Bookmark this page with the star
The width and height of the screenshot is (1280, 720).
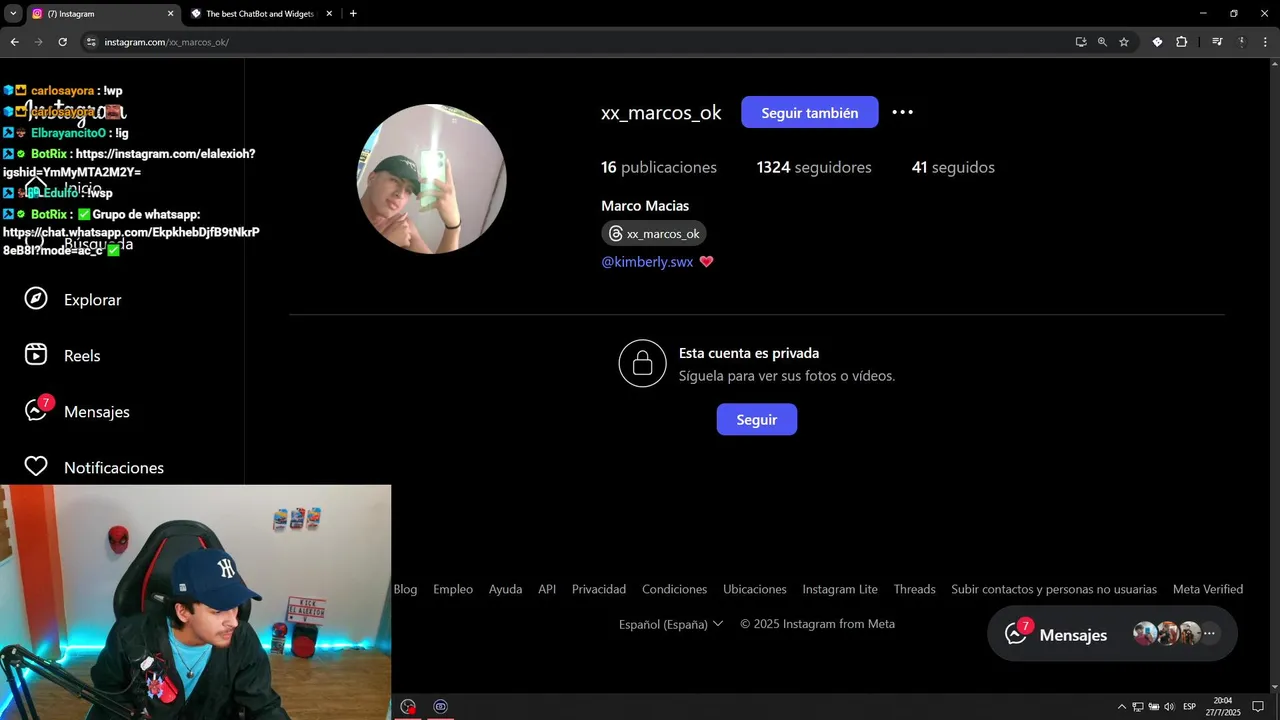1124,42
